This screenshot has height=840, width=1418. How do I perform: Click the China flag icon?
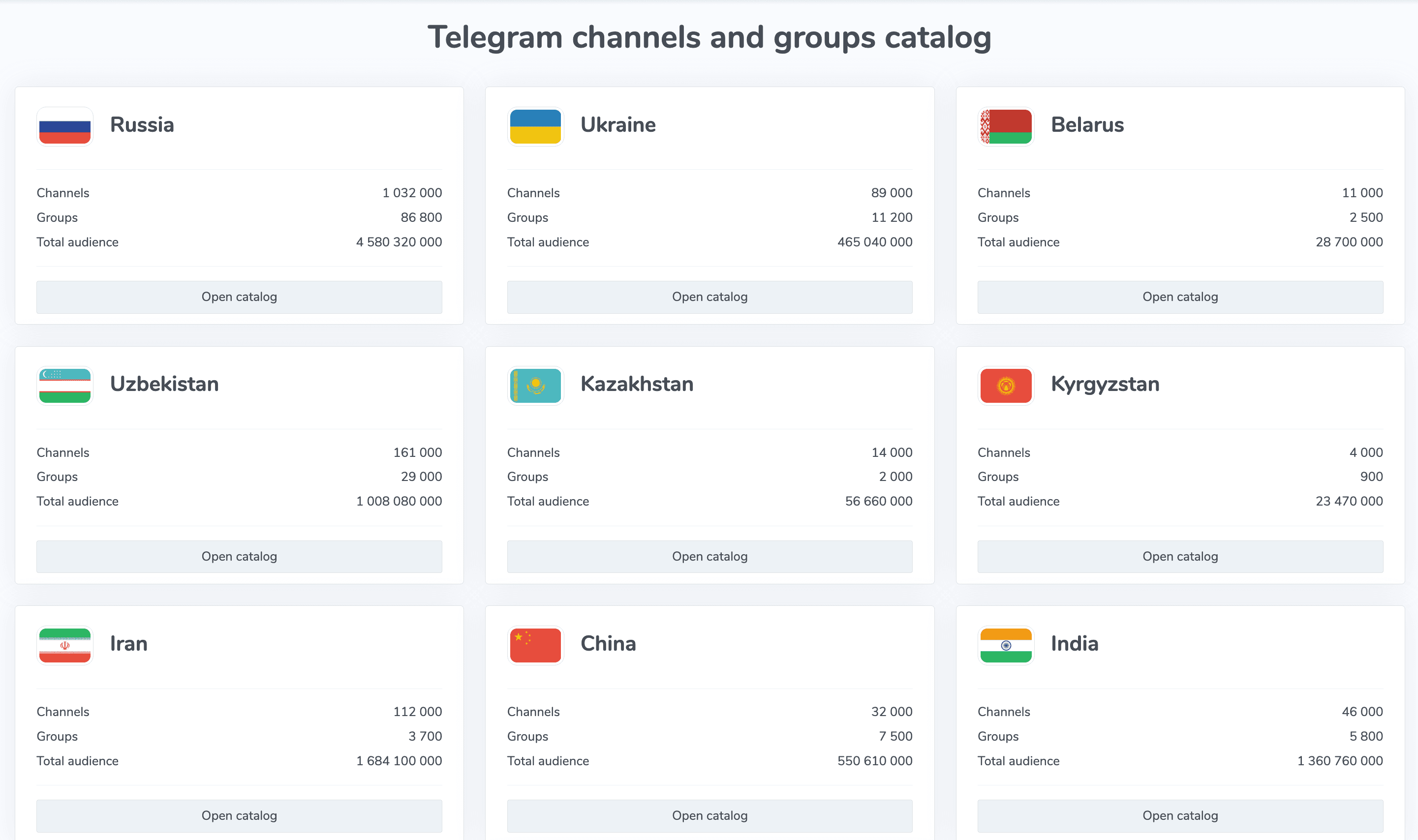[x=535, y=645]
